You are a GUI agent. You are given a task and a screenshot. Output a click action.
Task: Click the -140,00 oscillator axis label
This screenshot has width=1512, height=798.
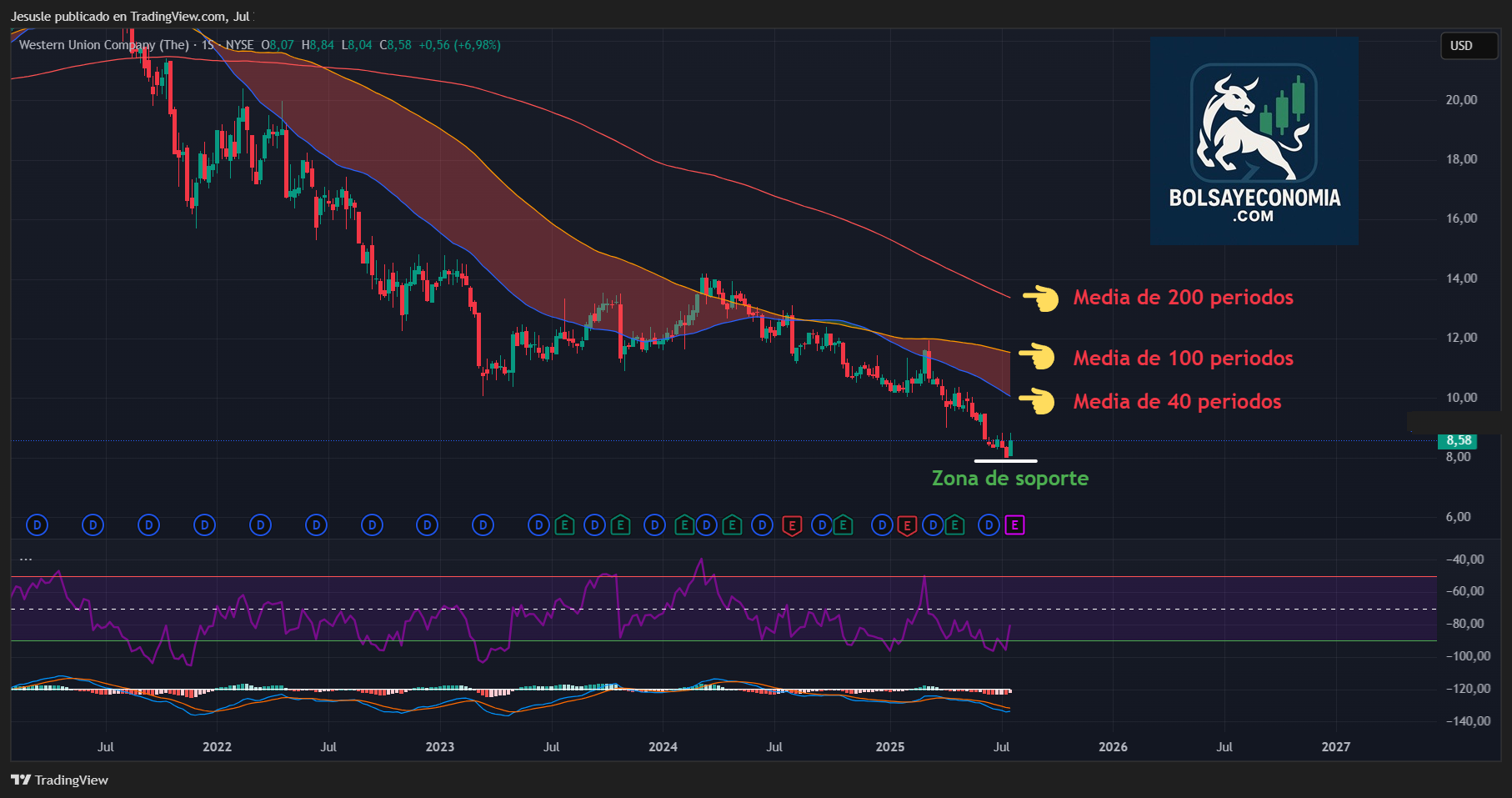[1467, 721]
